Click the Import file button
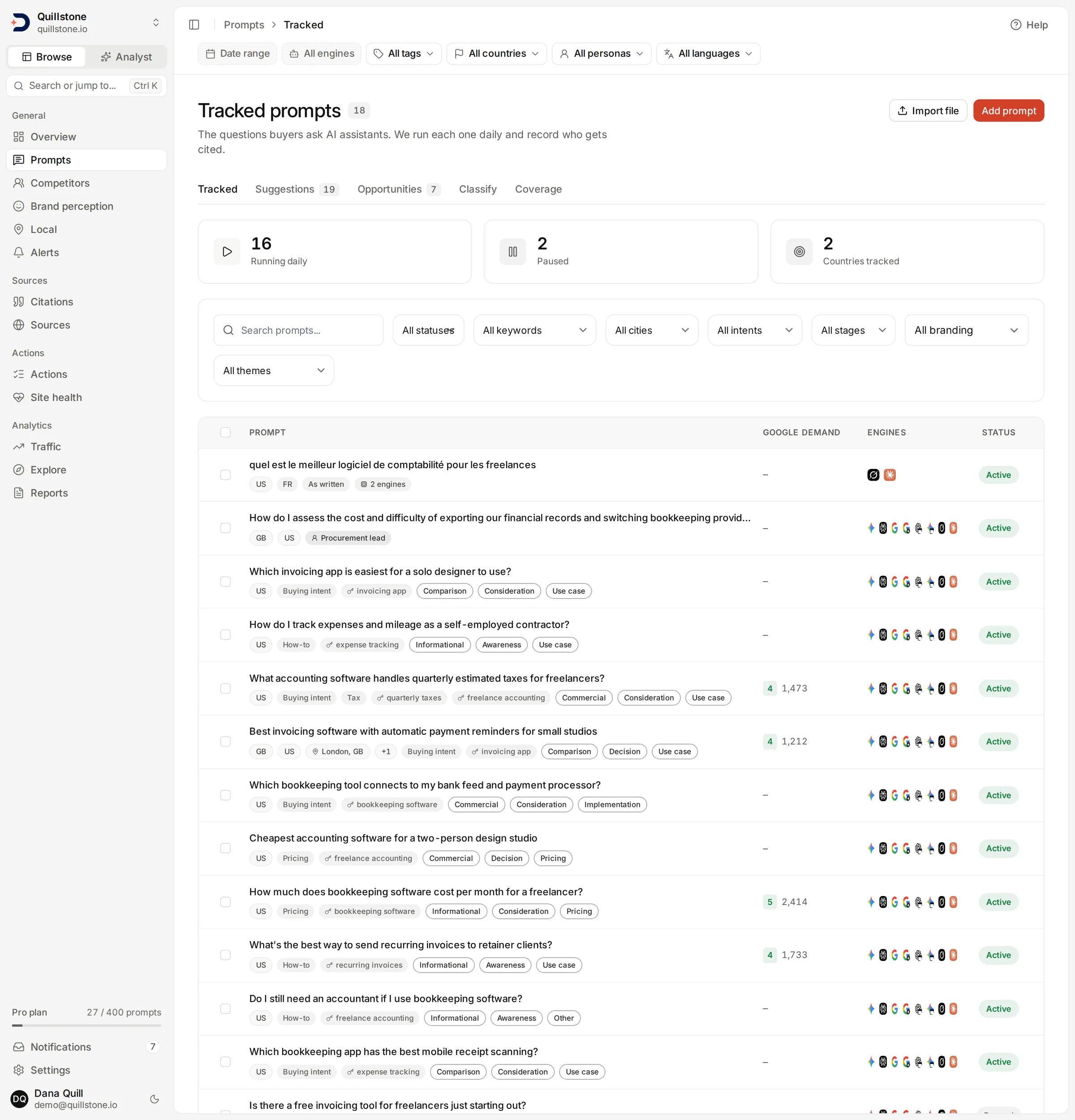The width and height of the screenshot is (1075, 1120). tap(928, 111)
